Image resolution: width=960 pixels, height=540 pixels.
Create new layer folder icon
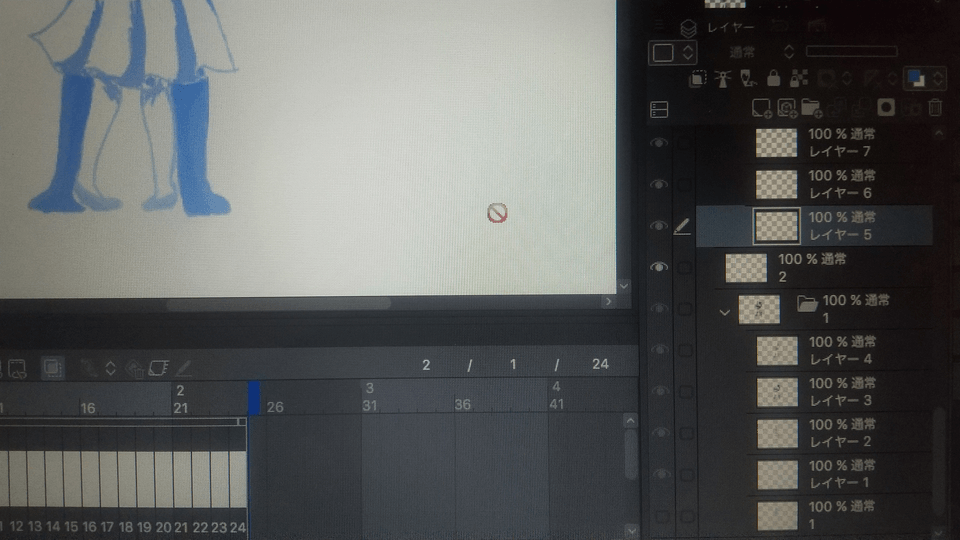tap(811, 108)
